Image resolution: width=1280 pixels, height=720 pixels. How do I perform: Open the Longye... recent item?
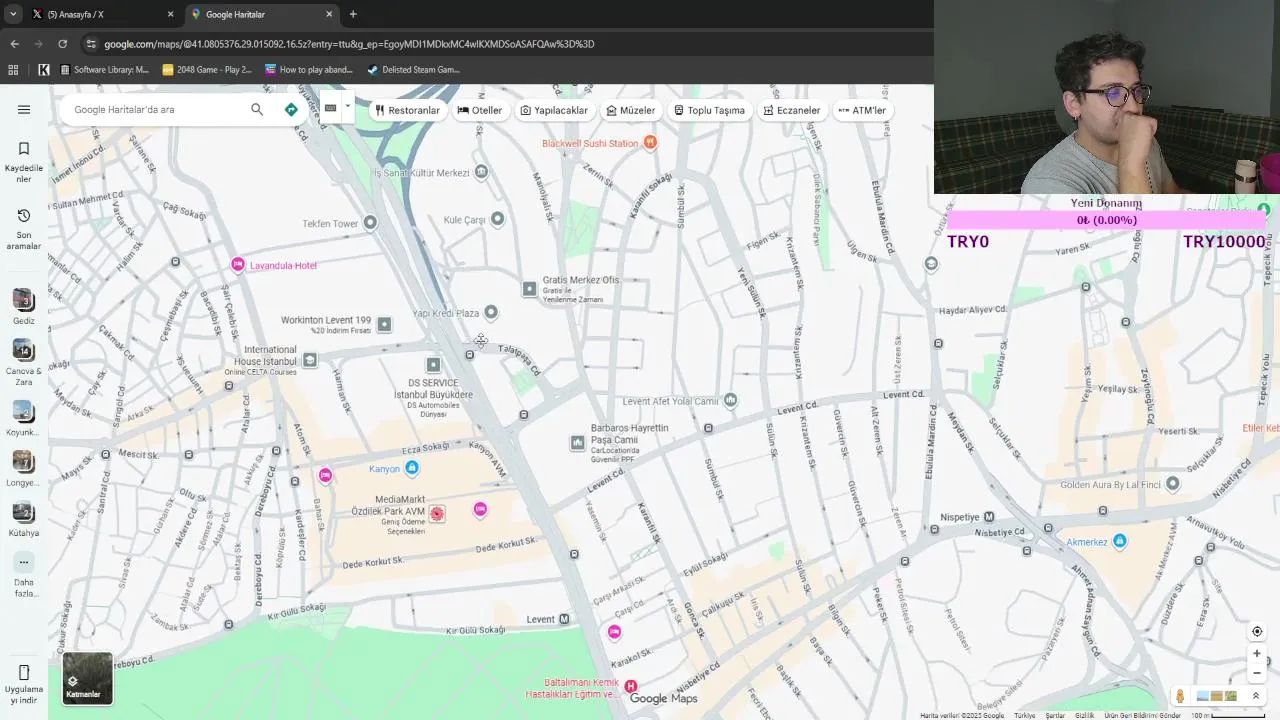coord(24,469)
